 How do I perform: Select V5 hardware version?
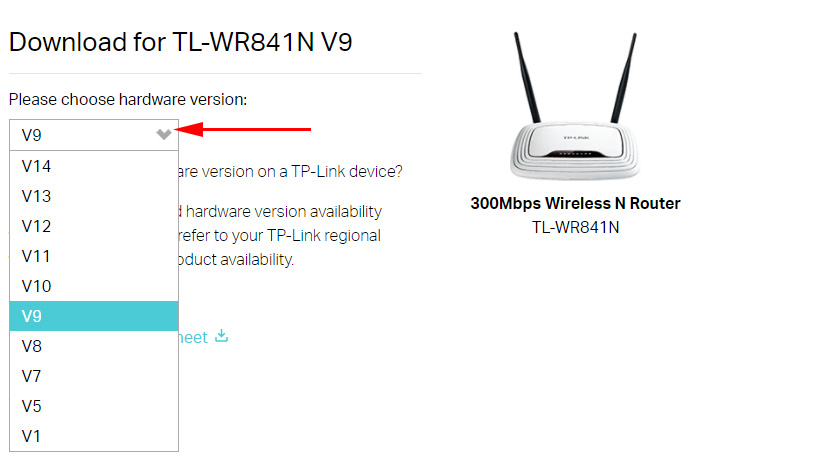pos(94,406)
